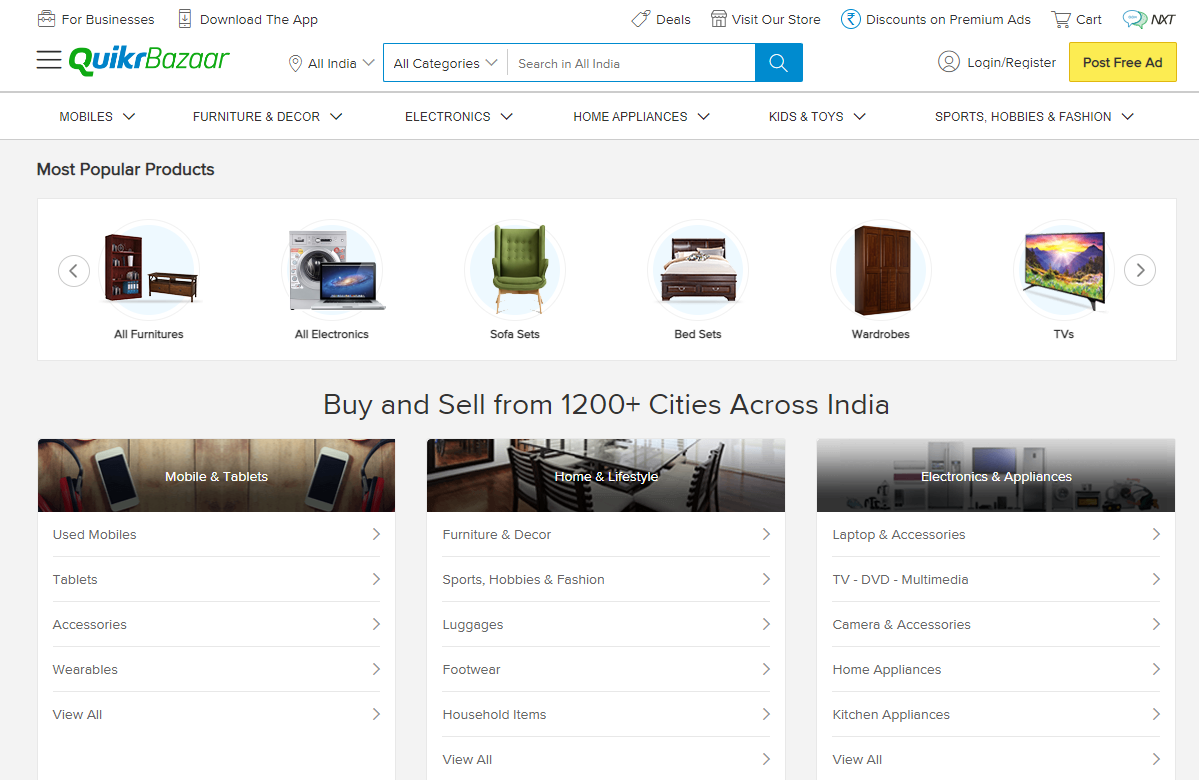This screenshot has height=780, width=1199.
Task: Open the Wardrobes image
Action: point(881,269)
